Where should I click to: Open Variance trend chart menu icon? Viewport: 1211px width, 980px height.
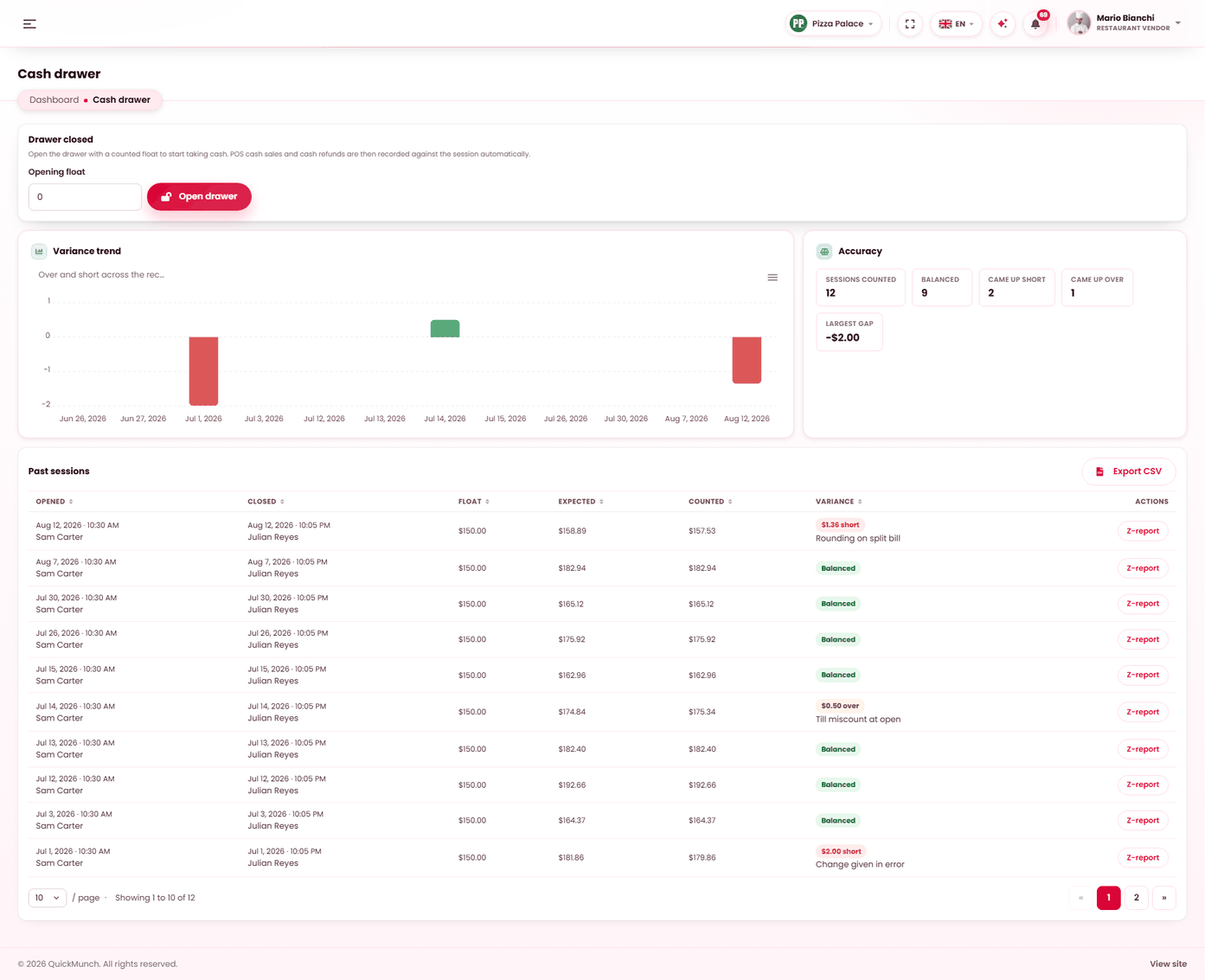(772, 278)
